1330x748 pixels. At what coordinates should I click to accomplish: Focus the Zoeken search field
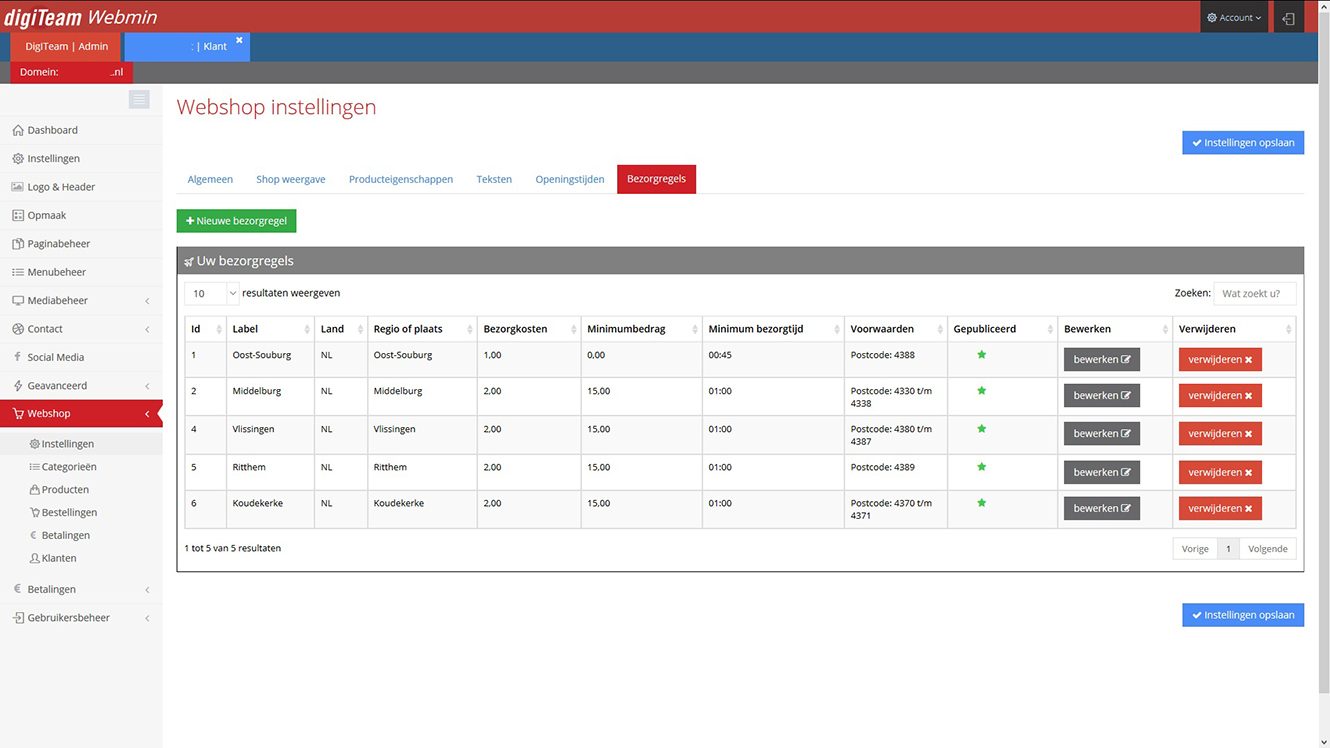[x=1254, y=293]
